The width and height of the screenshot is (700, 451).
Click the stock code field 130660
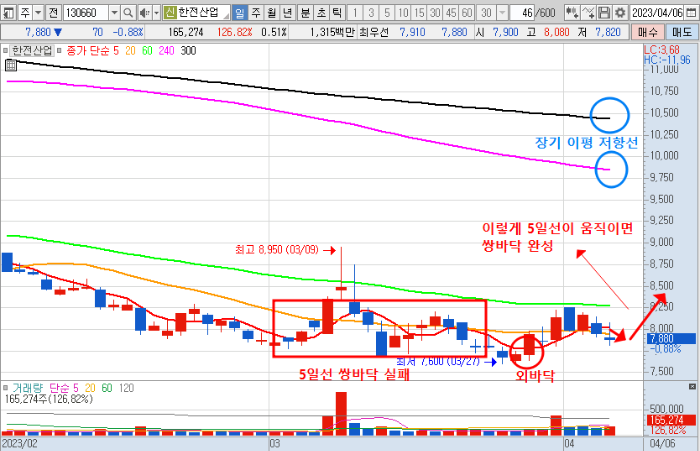86,13
